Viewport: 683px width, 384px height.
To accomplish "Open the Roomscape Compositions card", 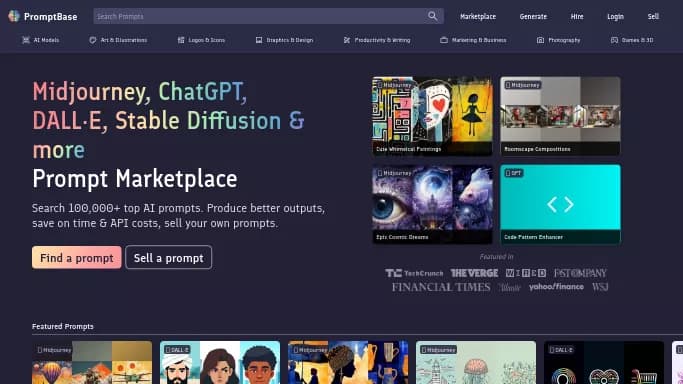I will (560, 116).
